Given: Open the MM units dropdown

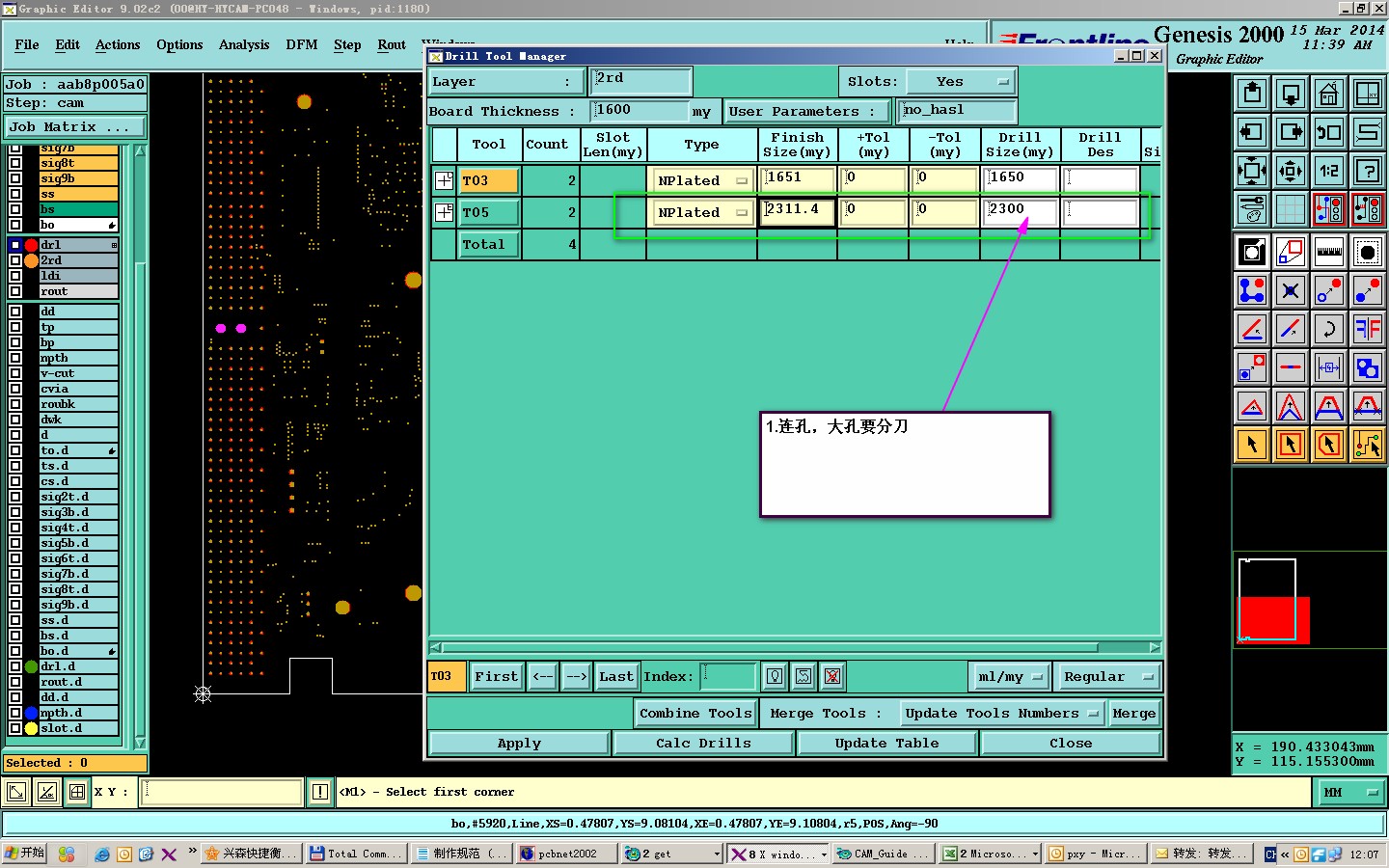Looking at the screenshot, I should (x=1350, y=793).
